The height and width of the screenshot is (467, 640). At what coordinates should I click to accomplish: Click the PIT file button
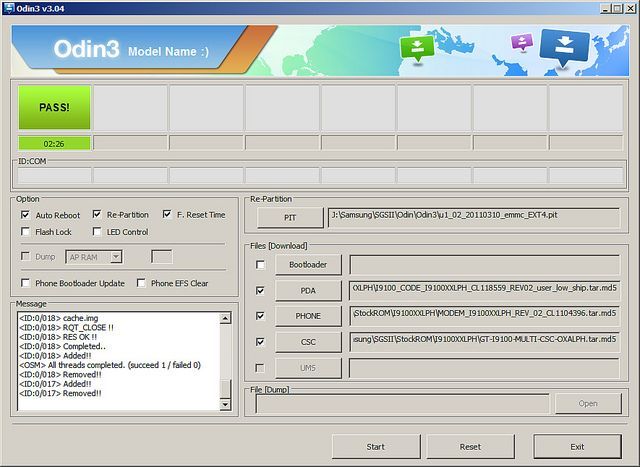coord(290,218)
